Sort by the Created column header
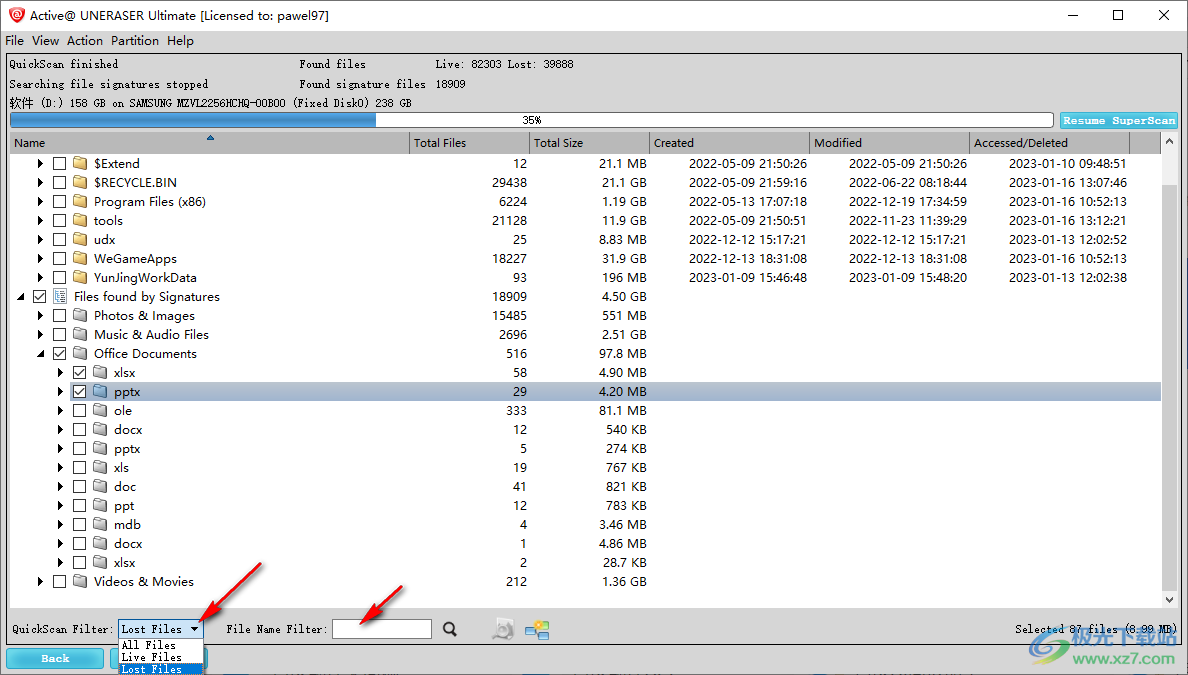This screenshot has height=675, width=1188. [x=730, y=142]
